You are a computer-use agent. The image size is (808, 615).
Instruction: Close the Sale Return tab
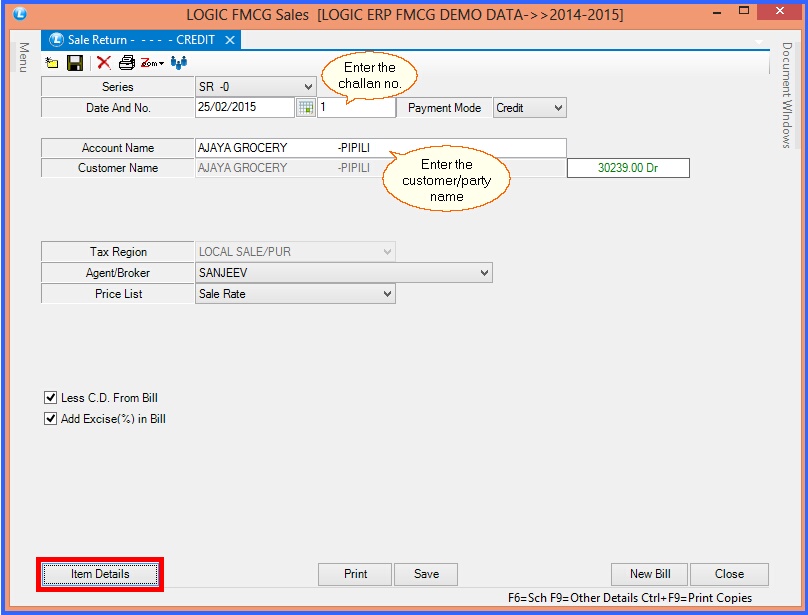(x=230, y=40)
